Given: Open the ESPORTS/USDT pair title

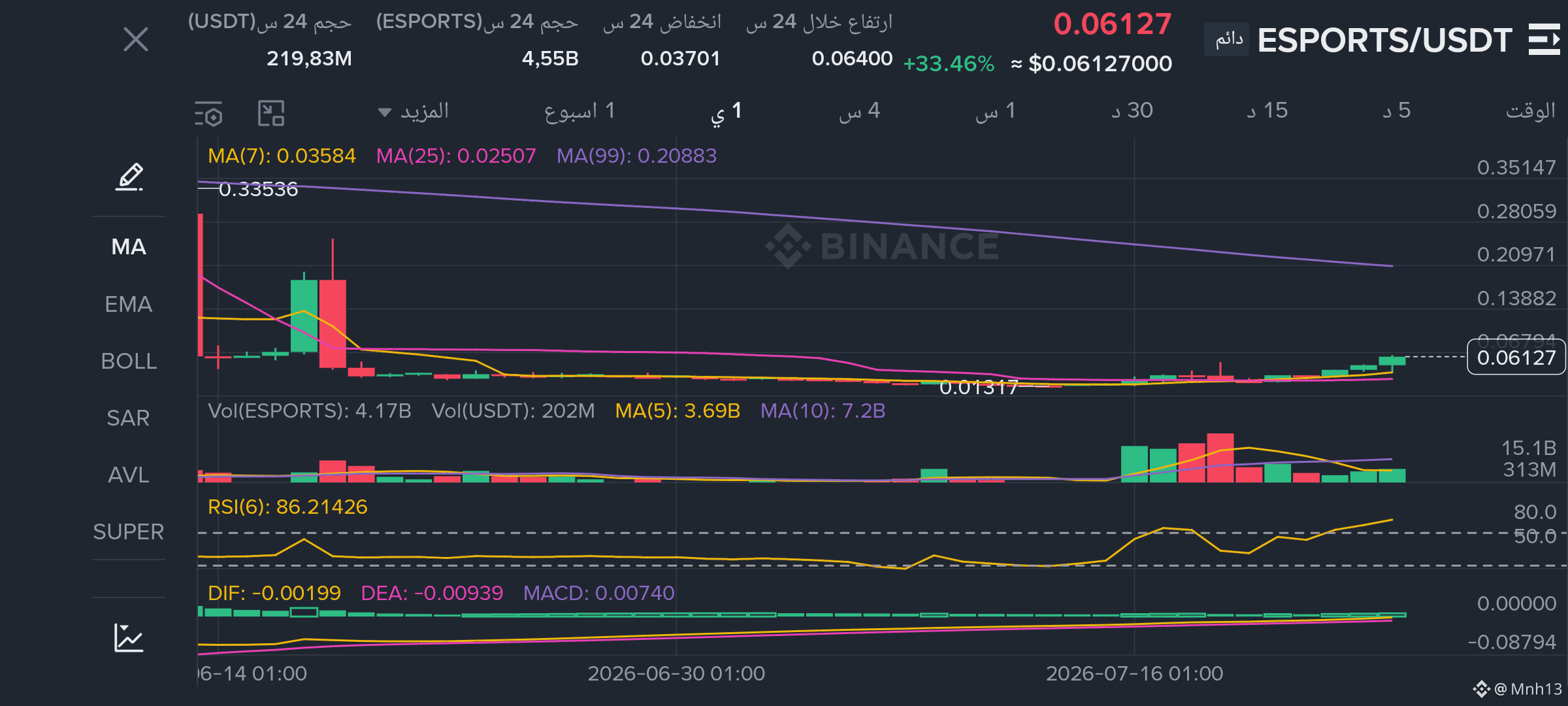Looking at the screenshot, I should click(x=1385, y=41).
